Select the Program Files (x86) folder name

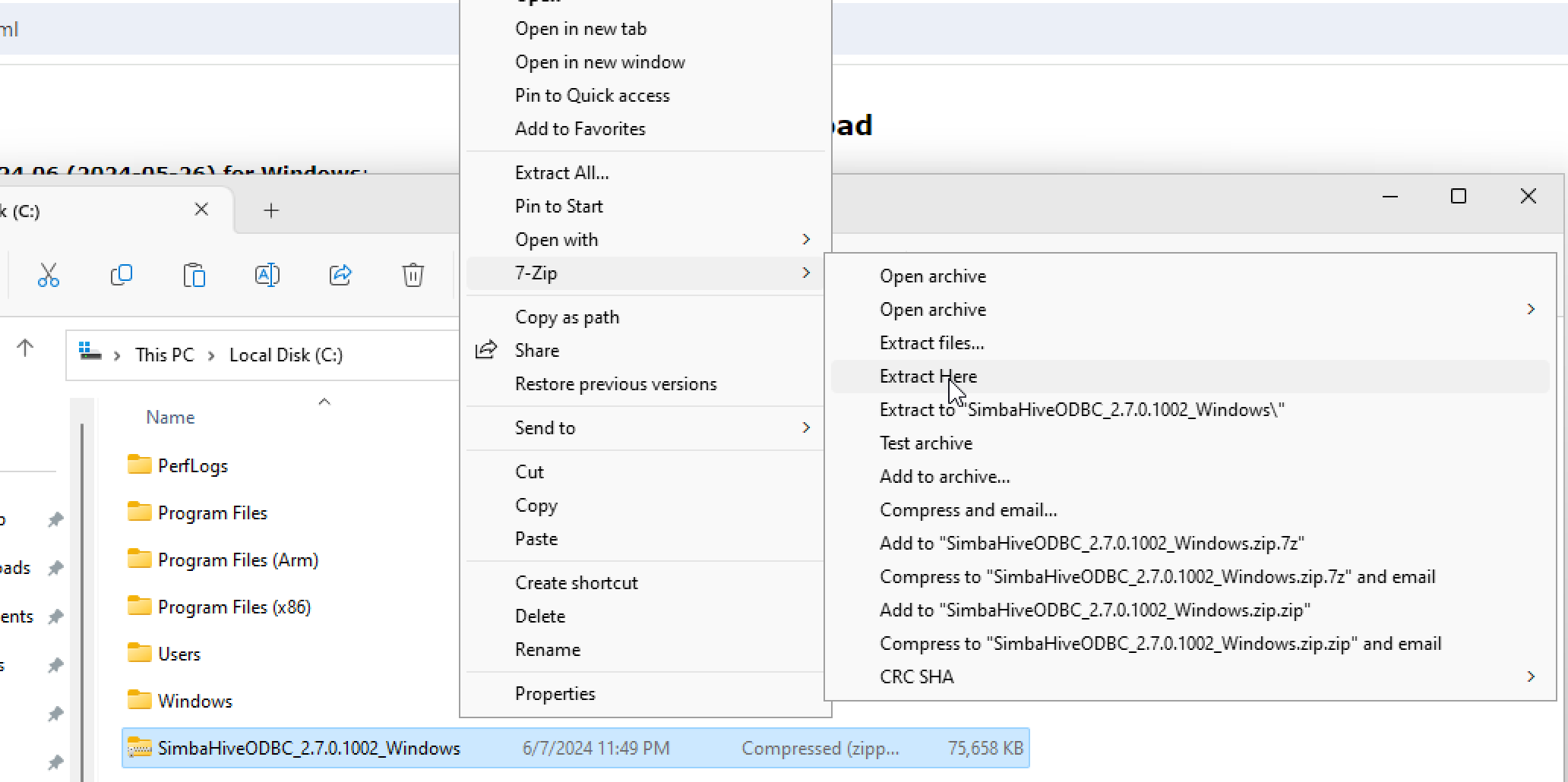pos(234,607)
